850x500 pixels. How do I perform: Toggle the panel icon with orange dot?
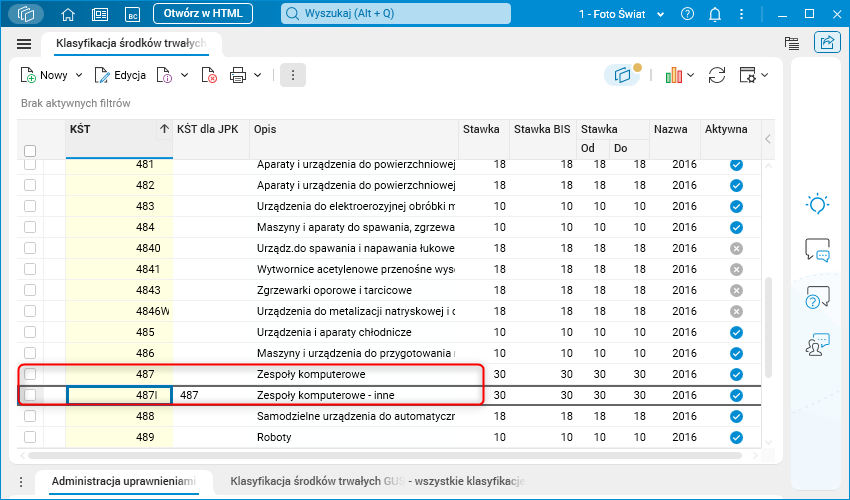623,75
